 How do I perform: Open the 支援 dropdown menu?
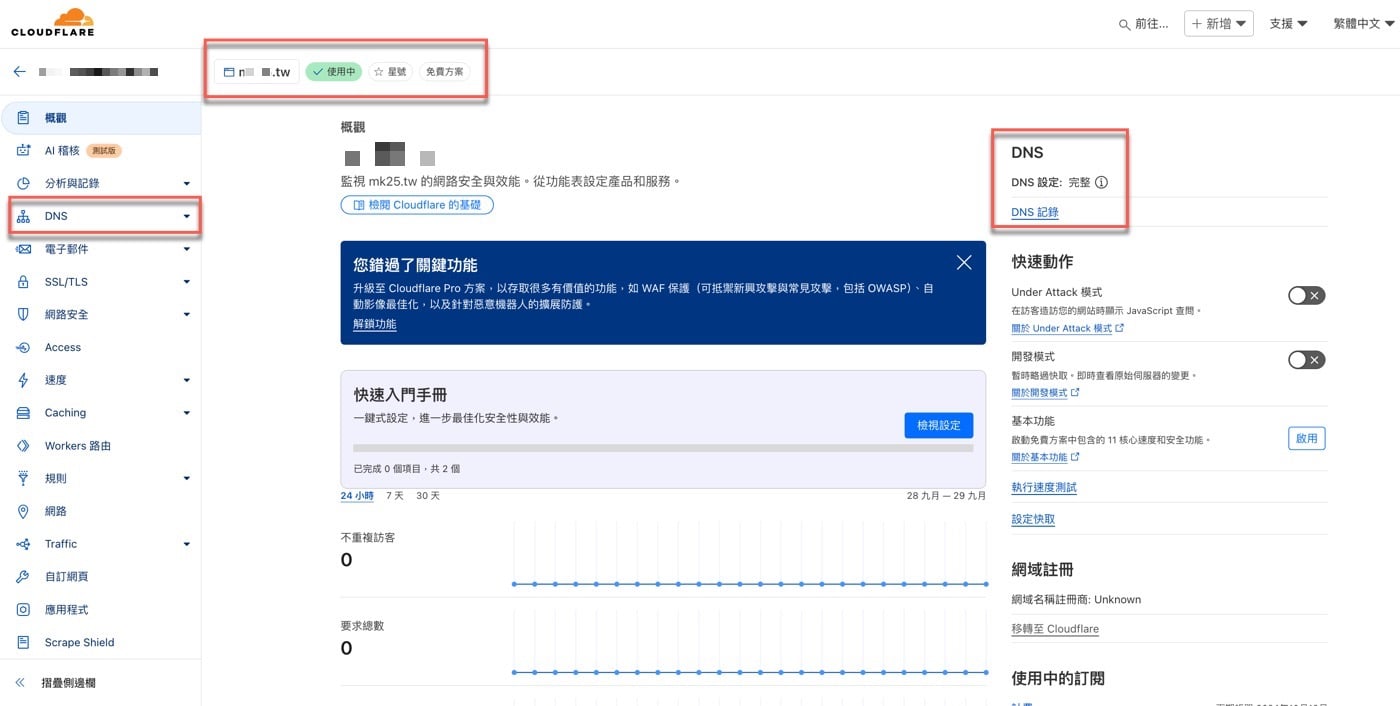pos(1288,24)
